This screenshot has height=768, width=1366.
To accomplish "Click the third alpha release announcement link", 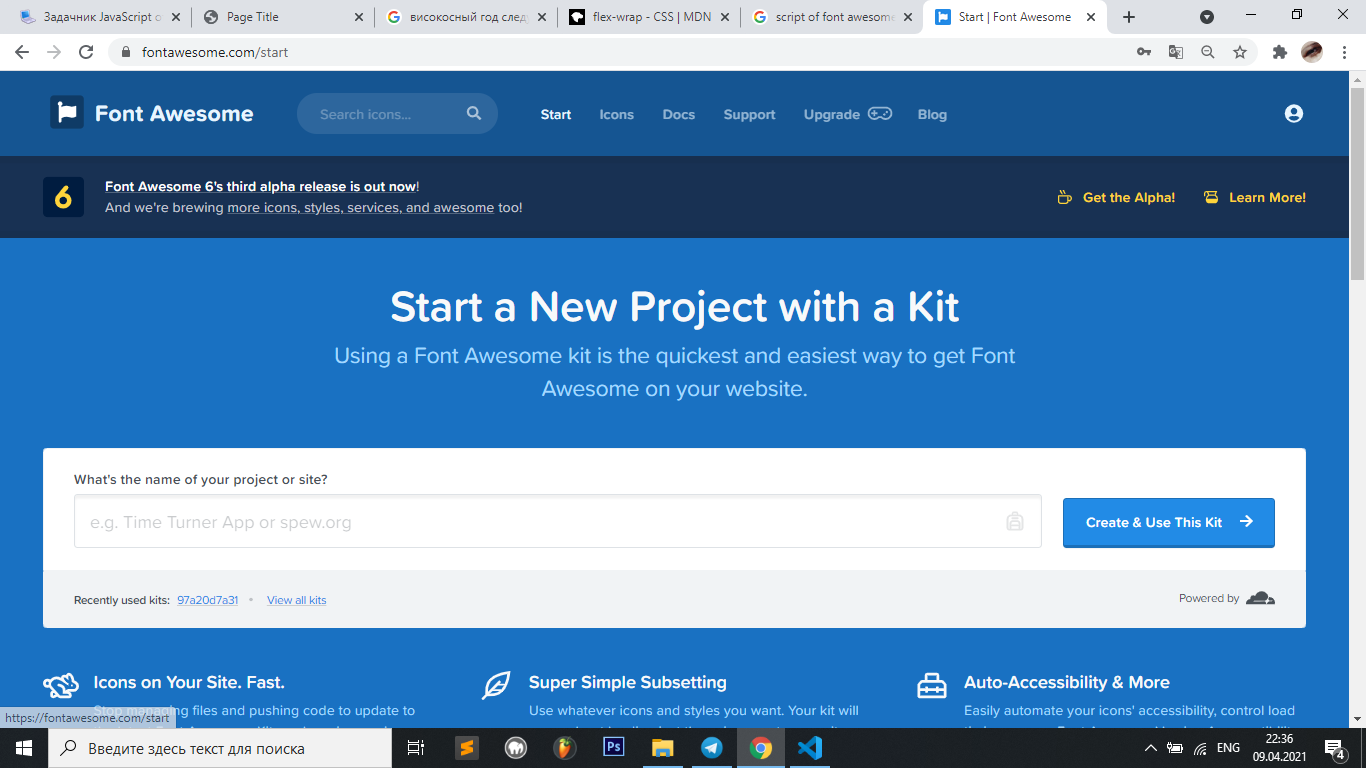I will [x=260, y=186].
